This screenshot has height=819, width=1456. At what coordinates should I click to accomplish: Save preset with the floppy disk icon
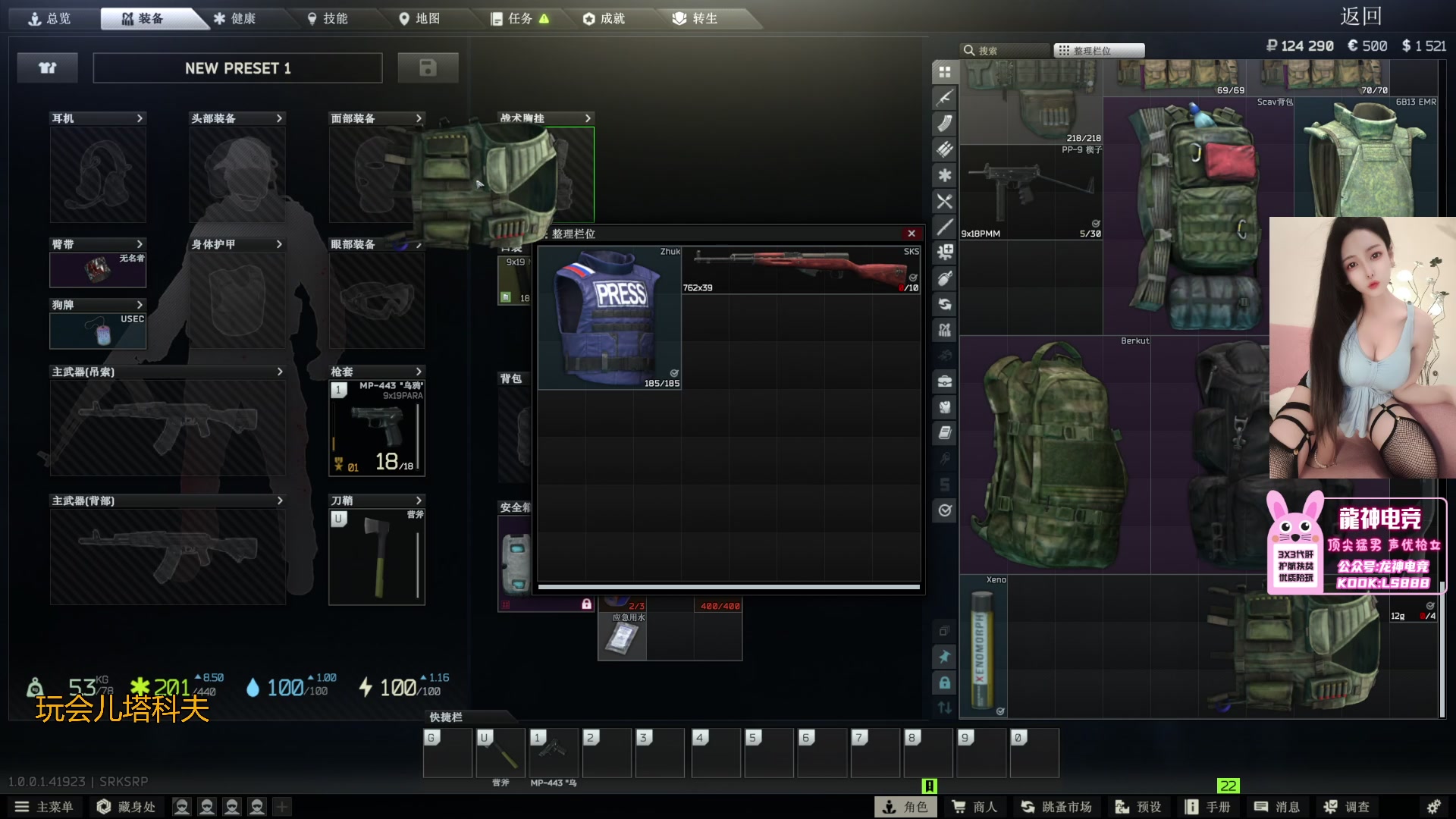[x=428, y=68]
